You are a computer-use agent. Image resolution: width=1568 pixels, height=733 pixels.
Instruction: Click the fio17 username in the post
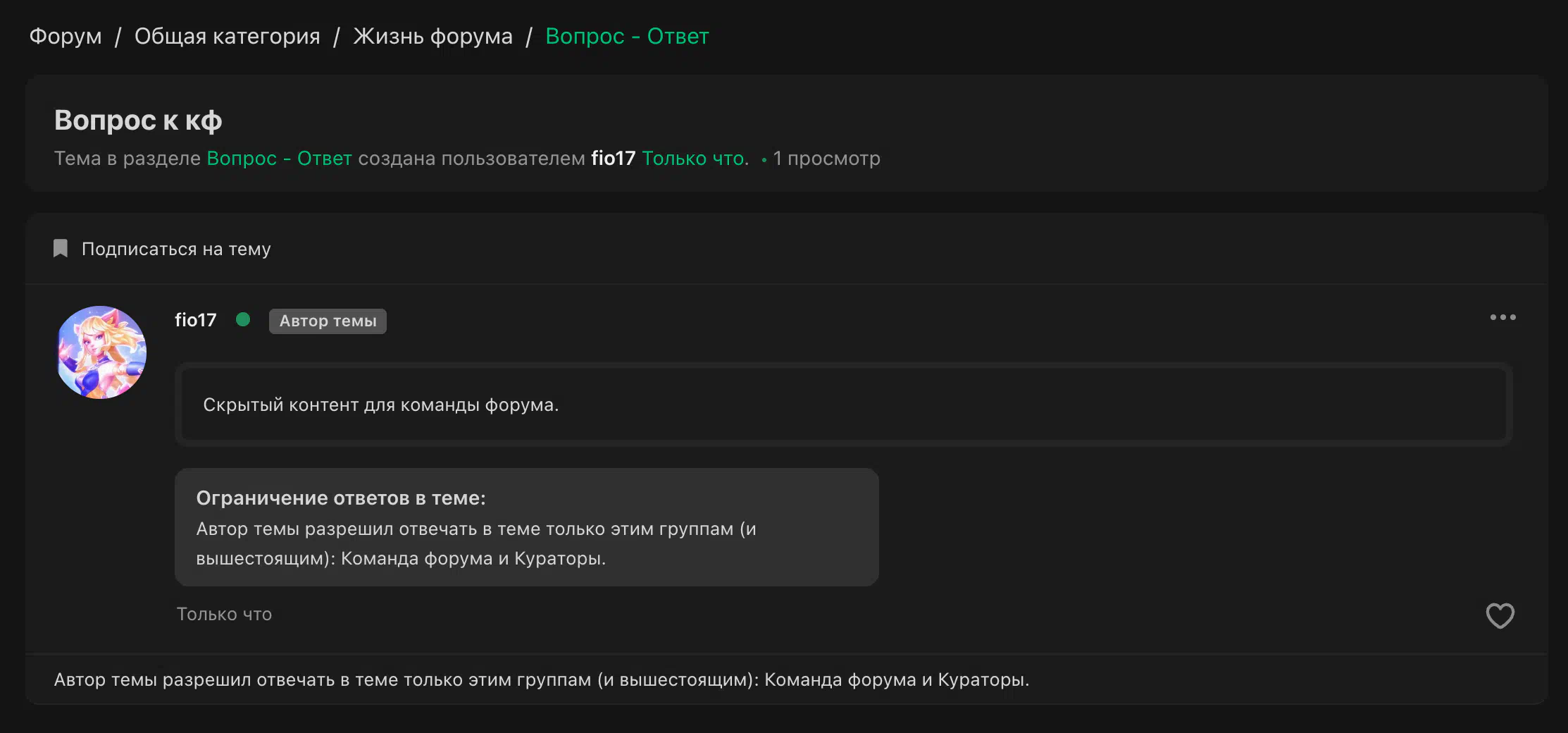tap(195, 320)
